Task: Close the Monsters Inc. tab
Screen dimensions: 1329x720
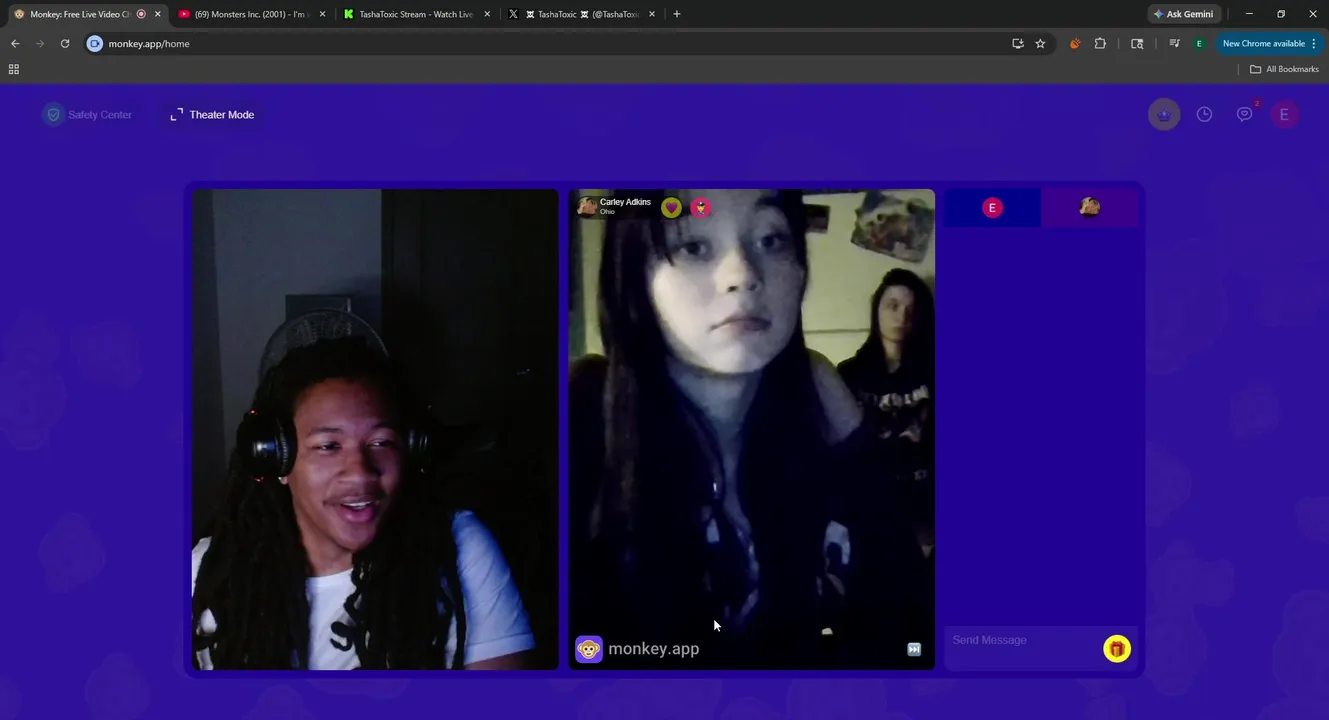Action: 322,14
